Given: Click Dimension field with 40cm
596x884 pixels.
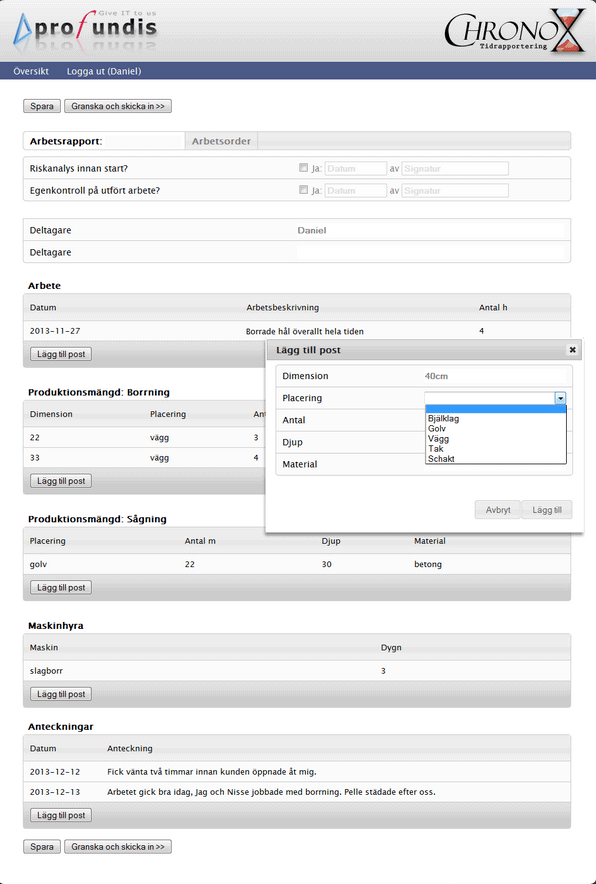Looking at the screenshot, I should pos(495,376).
